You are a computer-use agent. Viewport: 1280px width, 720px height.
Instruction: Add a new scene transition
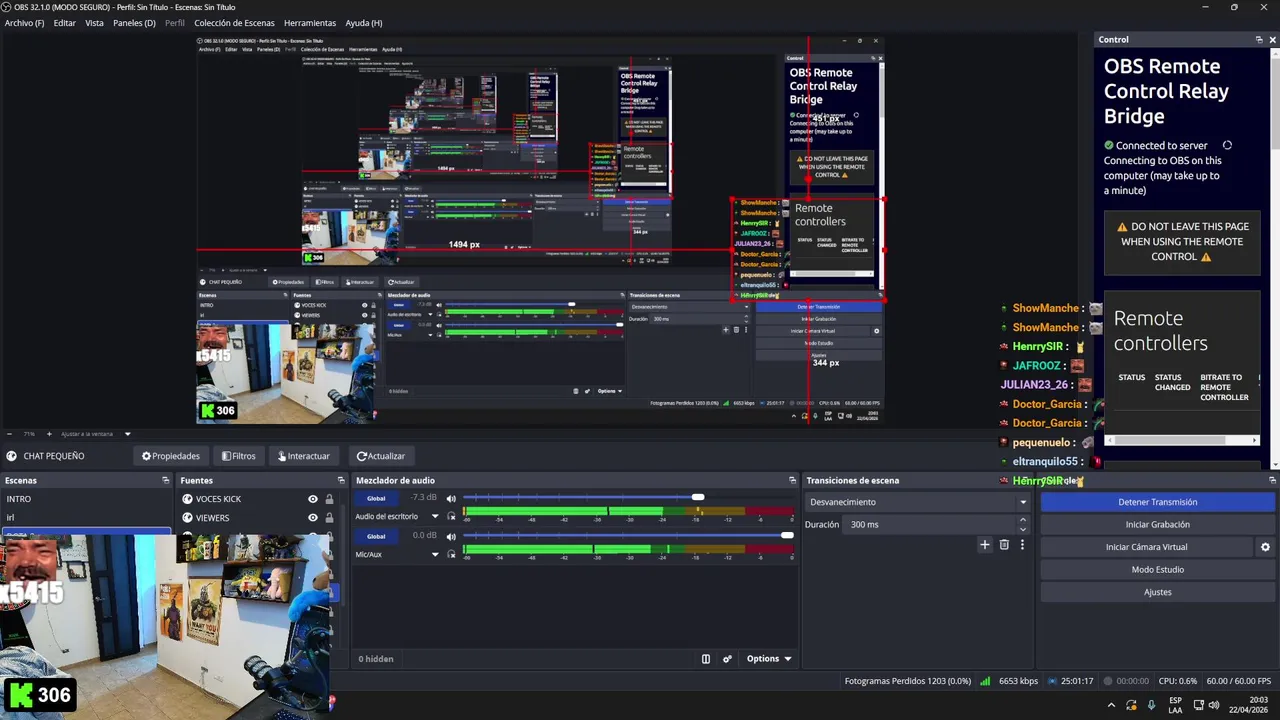(x=984, y=545)
